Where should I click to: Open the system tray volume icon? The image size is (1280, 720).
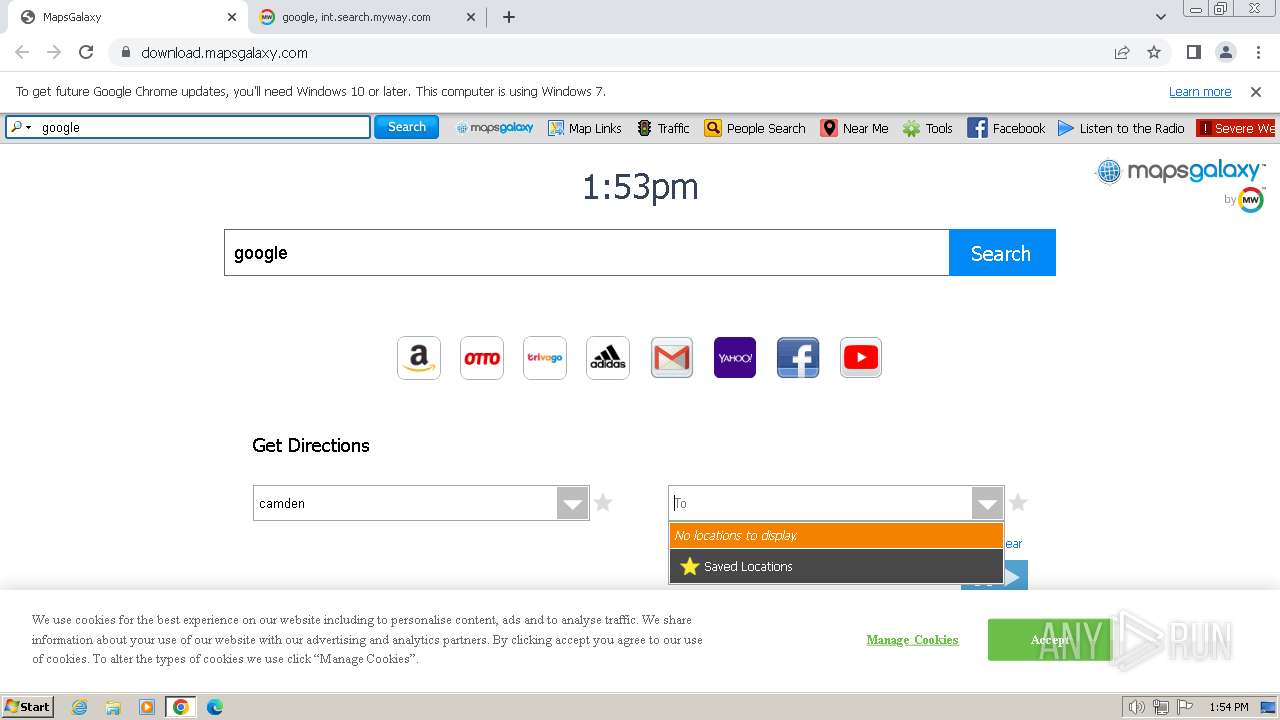1137,707
